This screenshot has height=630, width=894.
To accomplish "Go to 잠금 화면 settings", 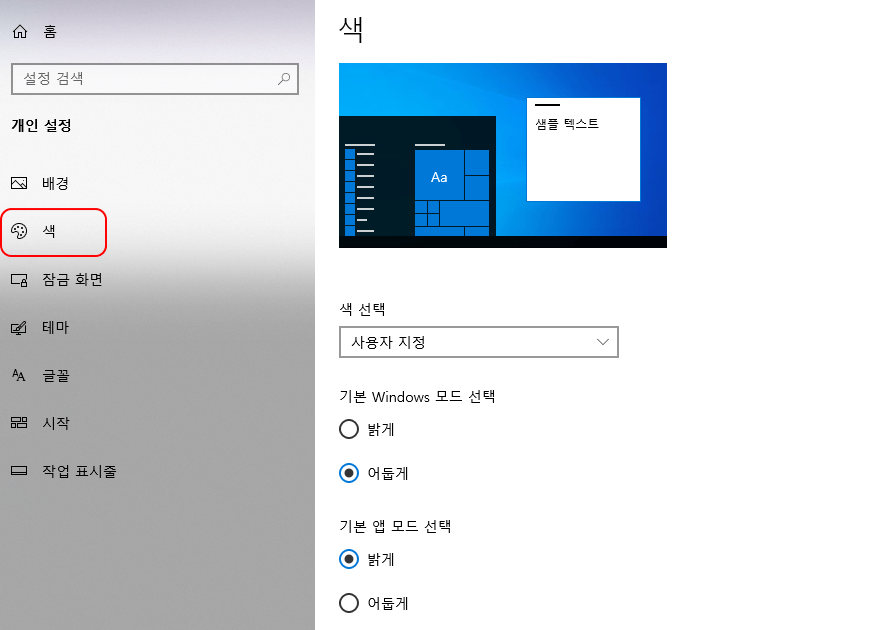I will tap(72, 279).
